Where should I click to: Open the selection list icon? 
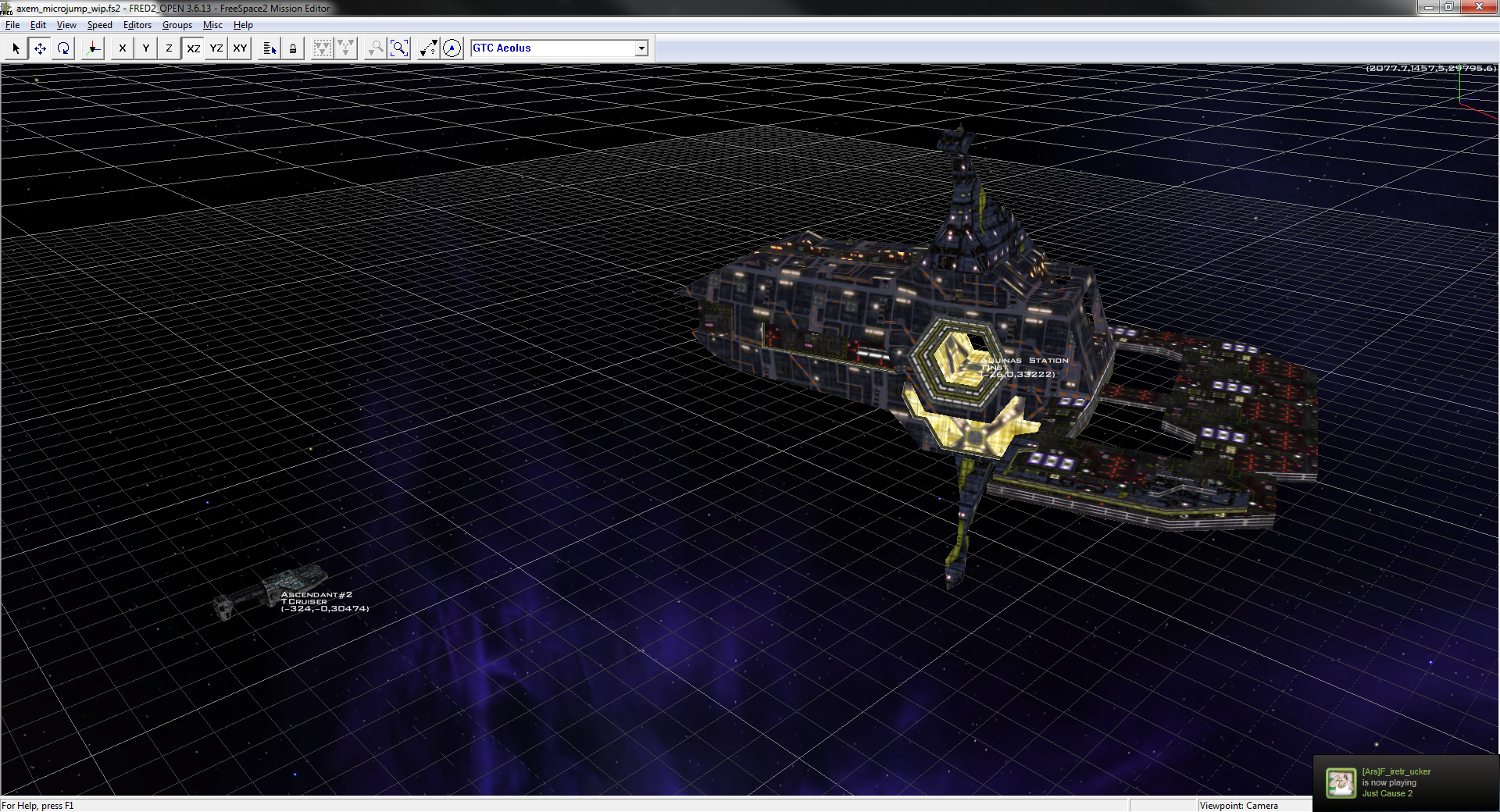pos(270,48)
